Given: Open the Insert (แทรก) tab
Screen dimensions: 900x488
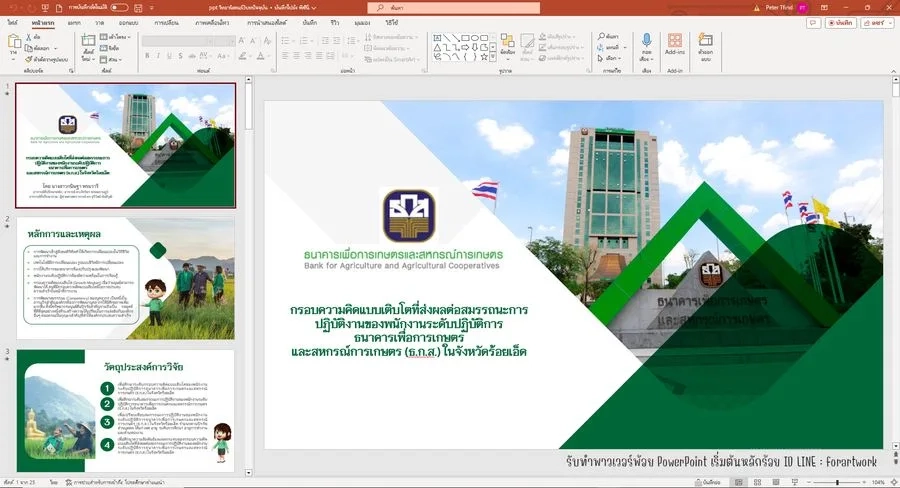Looking at the screenshot, I should click(74, 23).
